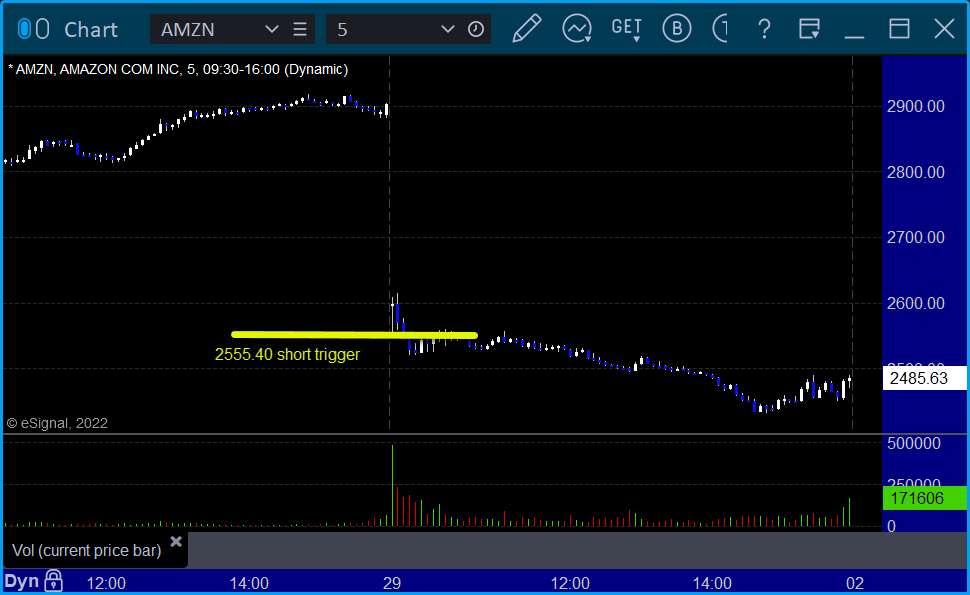Click the 2900.00 price axis label
Image resolution: width=970 pixels, height=595 pixels.
coord(916,106)
